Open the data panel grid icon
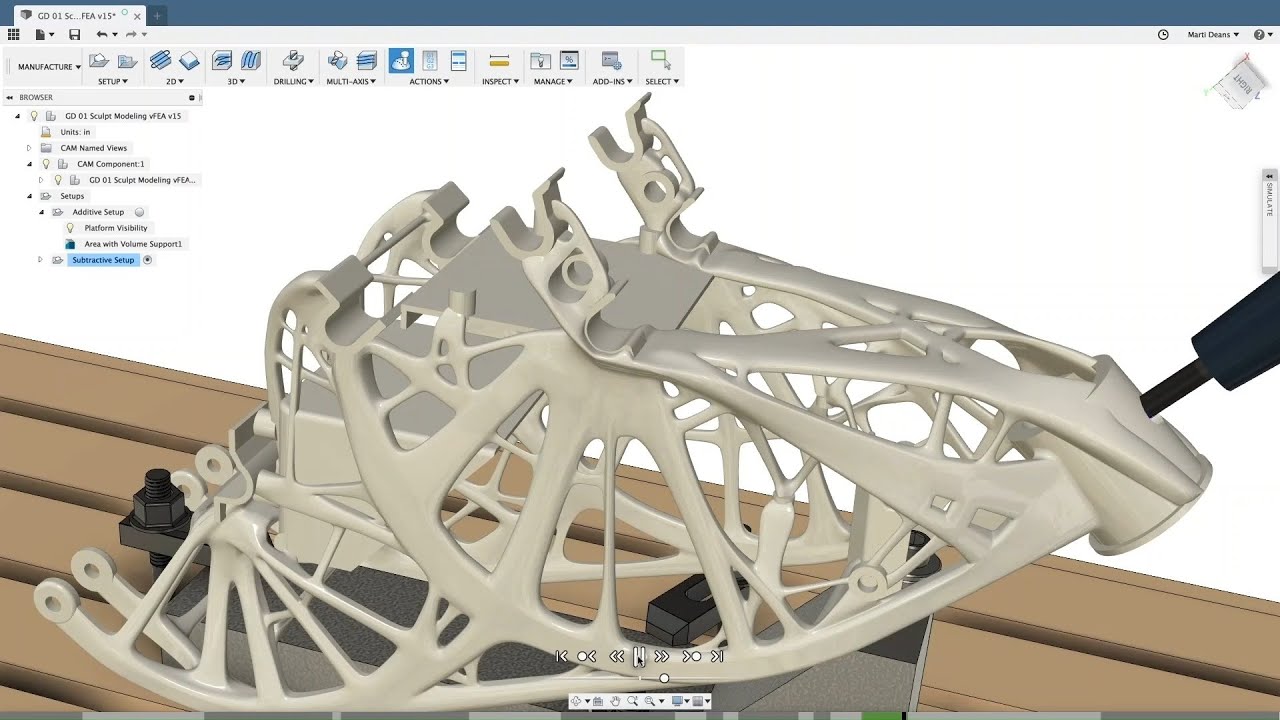 [x=13, y=34]
